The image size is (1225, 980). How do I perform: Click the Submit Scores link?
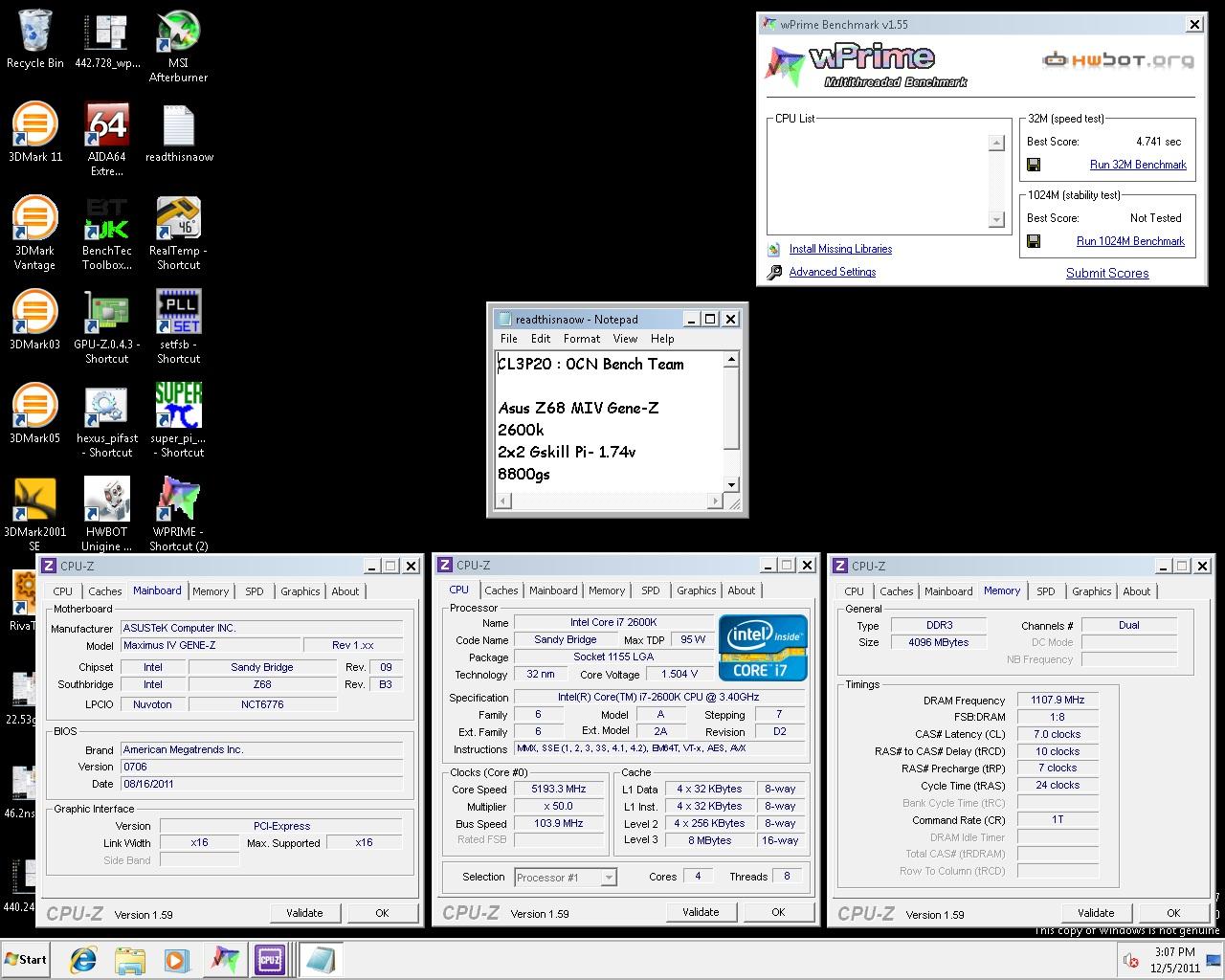[1107, 273]
